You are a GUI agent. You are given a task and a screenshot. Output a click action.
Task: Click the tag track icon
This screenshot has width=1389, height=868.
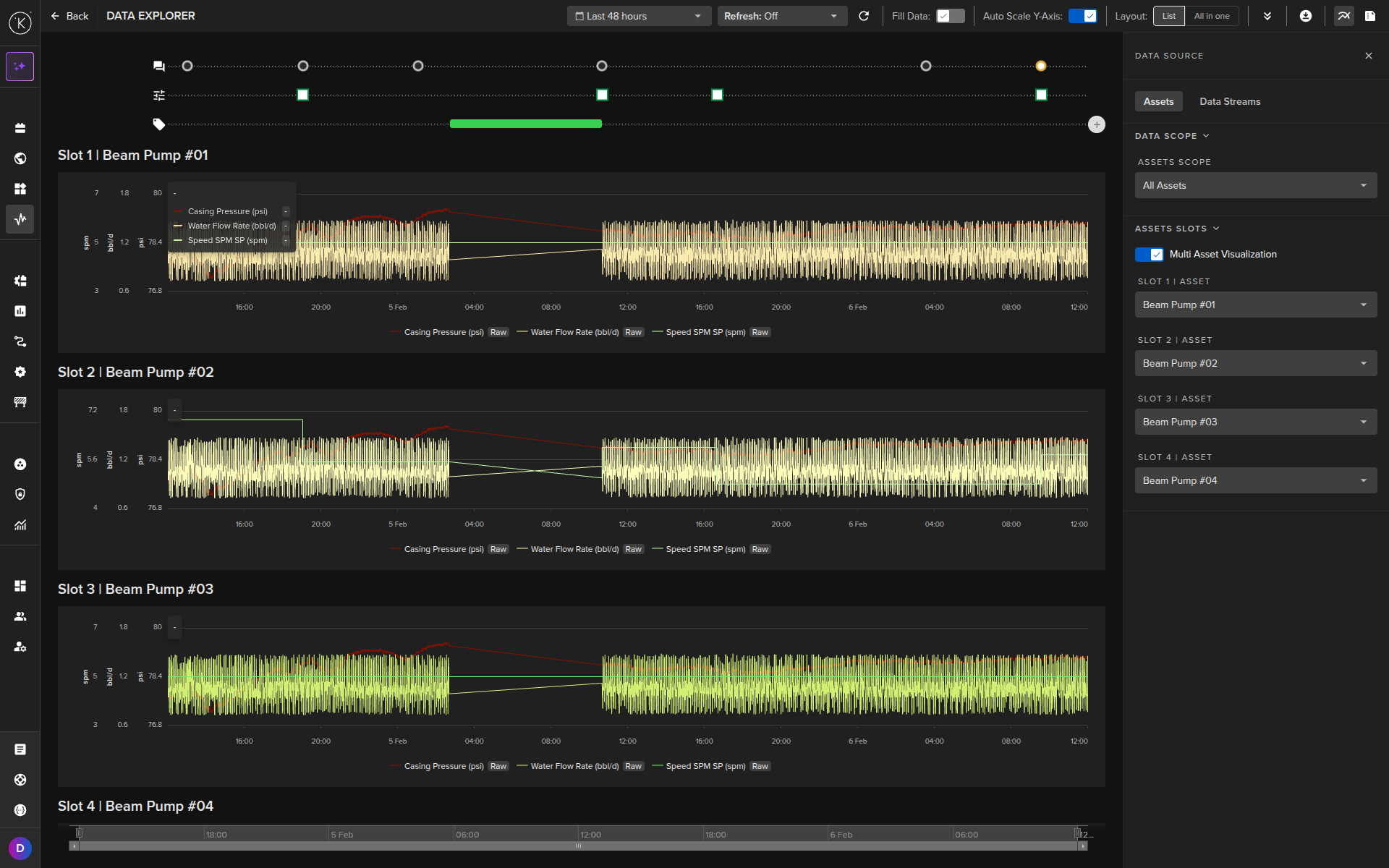tap(159, 124)
